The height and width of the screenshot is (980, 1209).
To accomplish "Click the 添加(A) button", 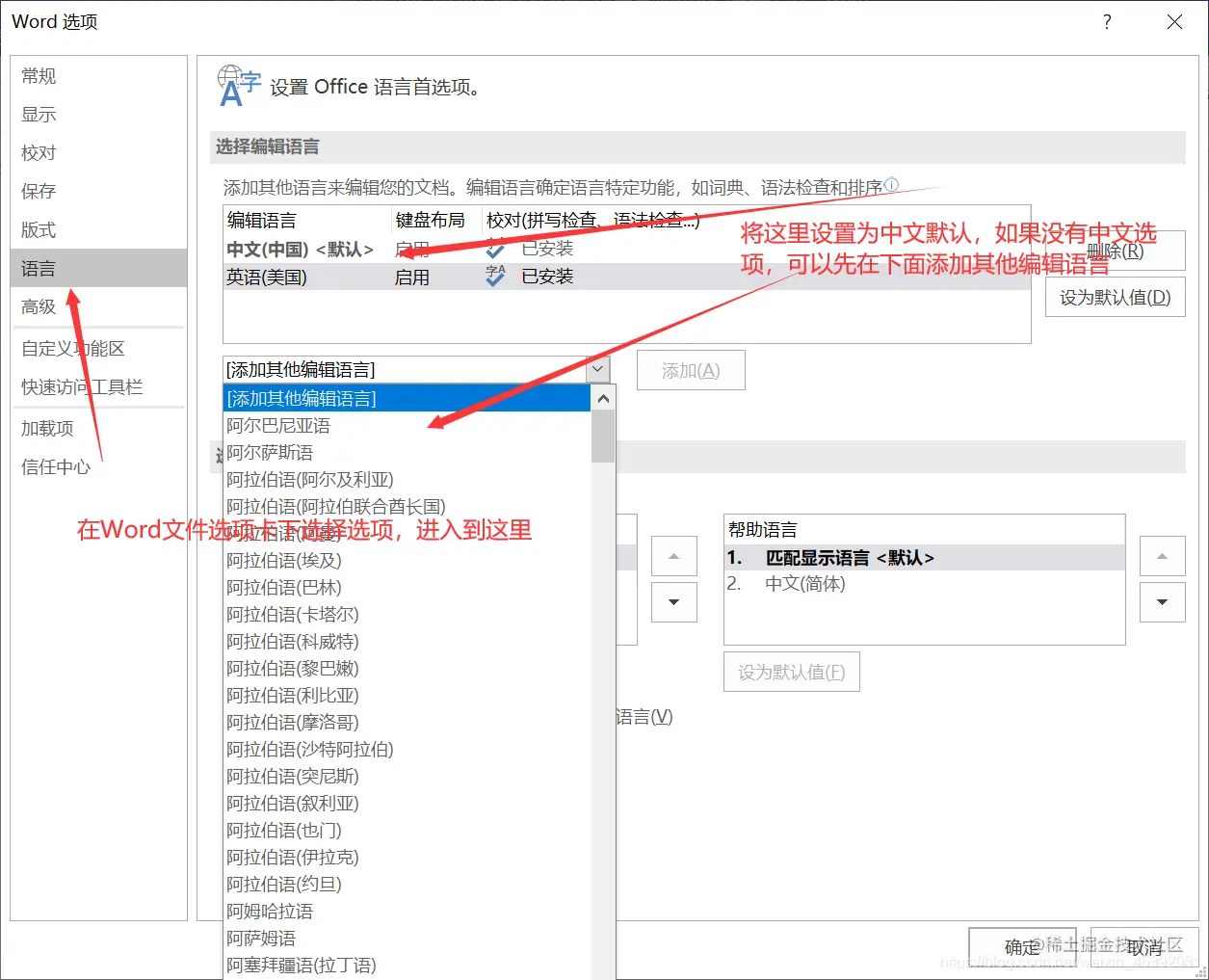I will [x=690, y=369].
